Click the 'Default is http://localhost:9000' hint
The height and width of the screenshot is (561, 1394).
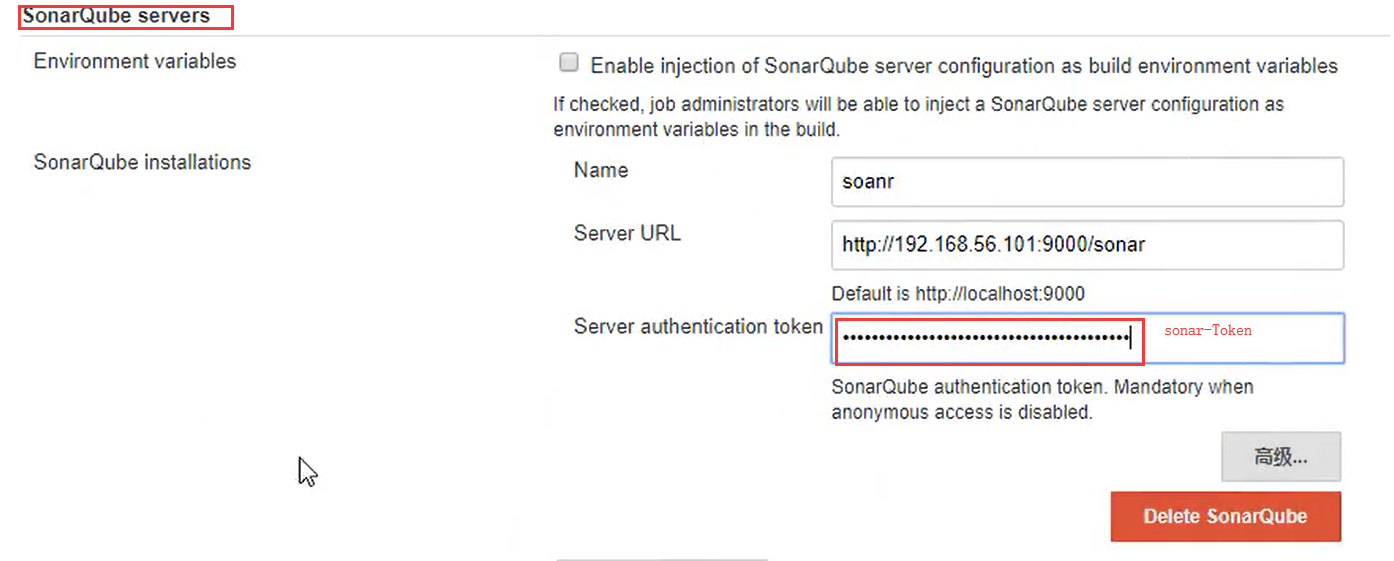[x=958, y=294]
